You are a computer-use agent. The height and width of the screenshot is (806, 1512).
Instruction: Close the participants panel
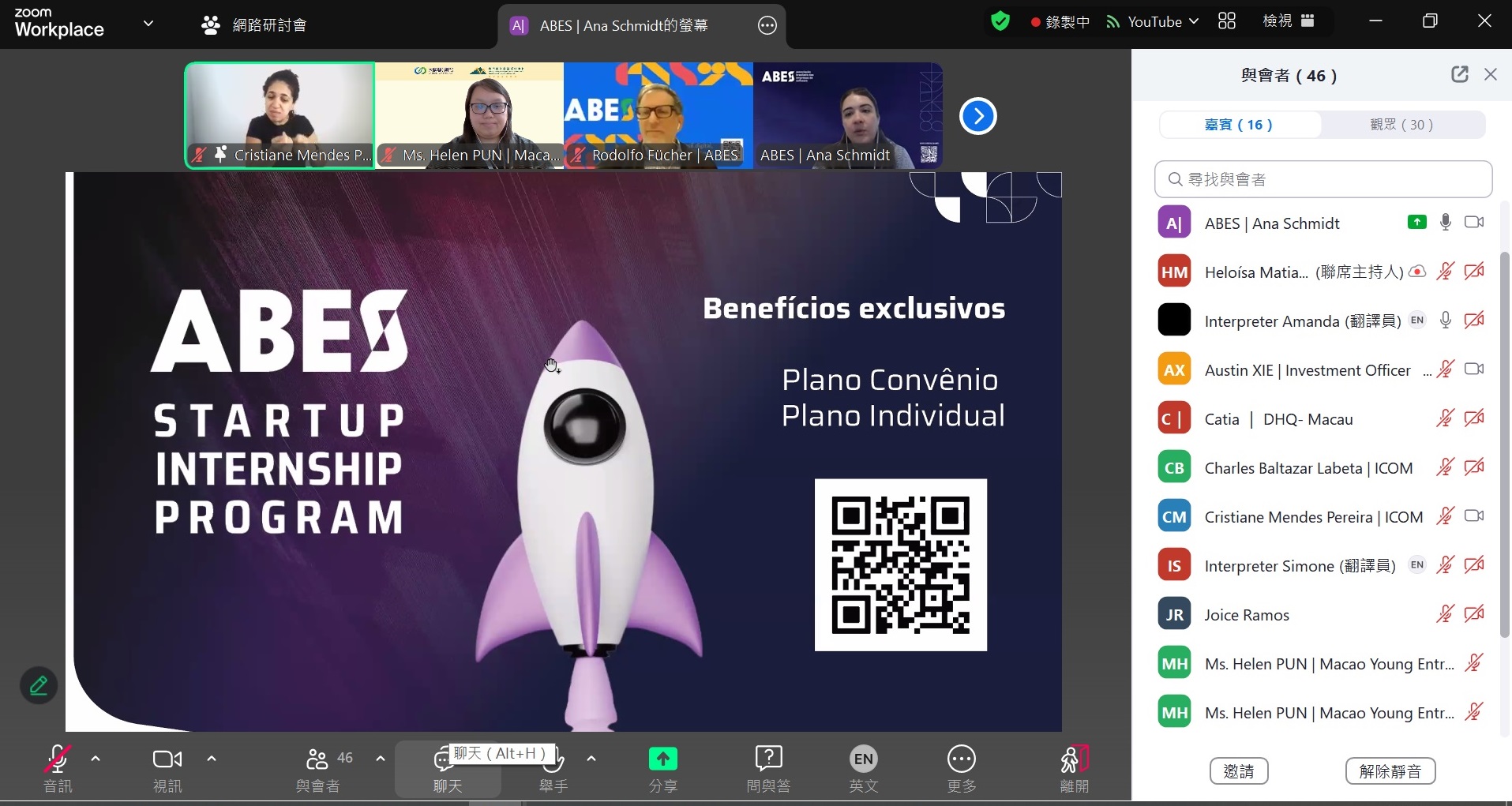pyautogui.click(x=1491, y=74)
